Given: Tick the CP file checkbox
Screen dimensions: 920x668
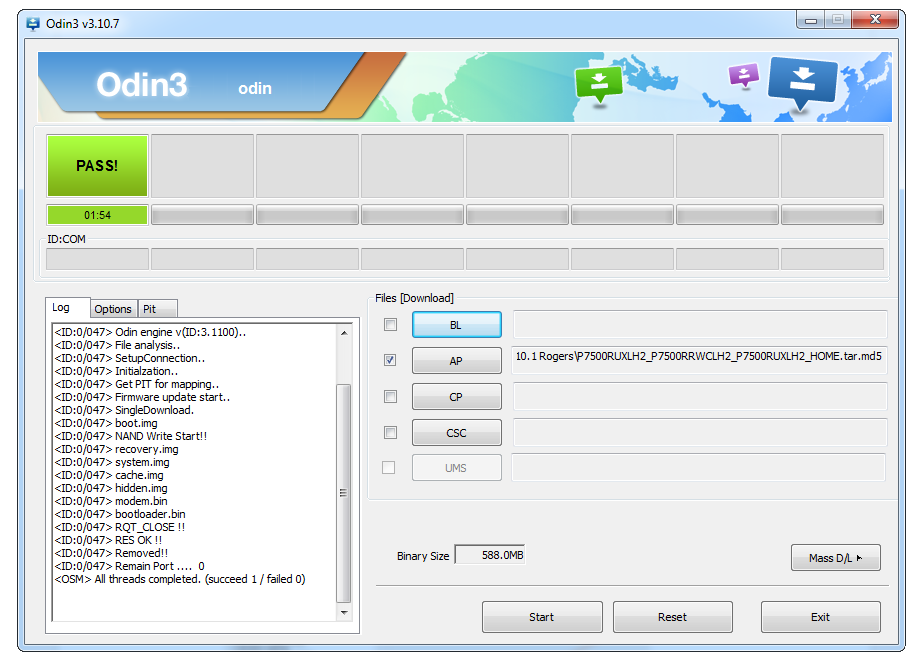Looking at the screenshot, I should pyautogui.click(x=390, y=396).
